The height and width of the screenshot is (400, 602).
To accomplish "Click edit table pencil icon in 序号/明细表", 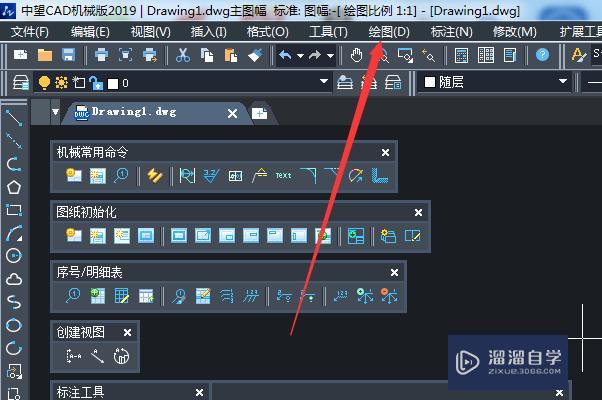I will (x=203, y=296).
